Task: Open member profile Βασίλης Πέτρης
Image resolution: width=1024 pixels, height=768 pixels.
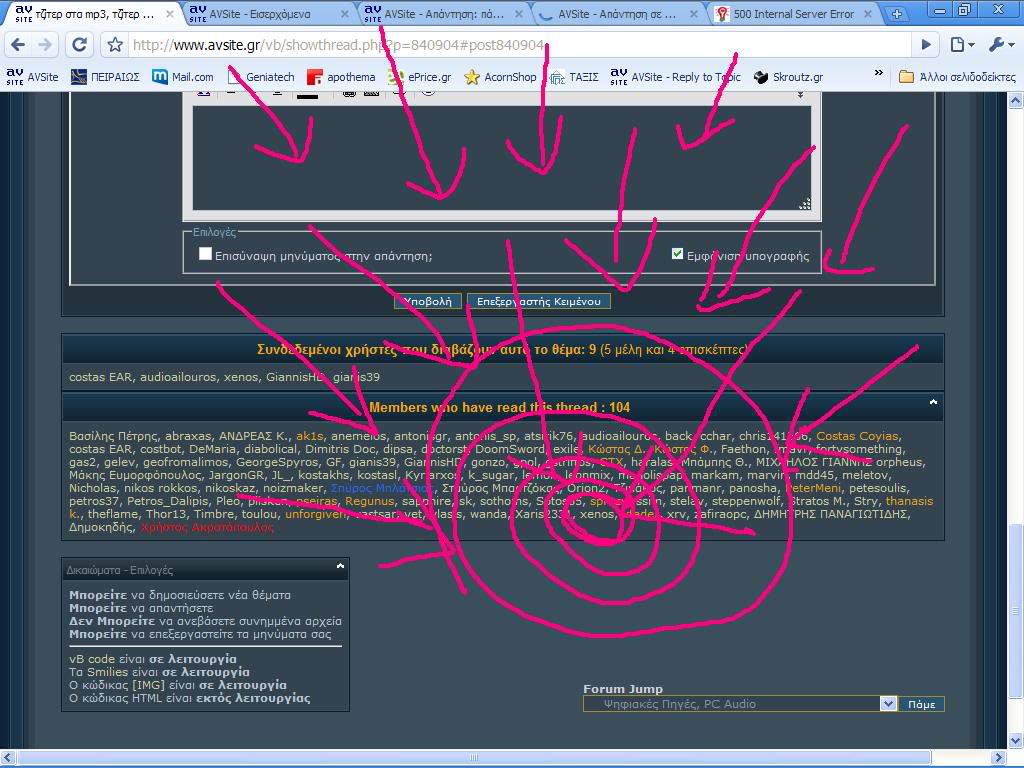Action: click(114, 436)
